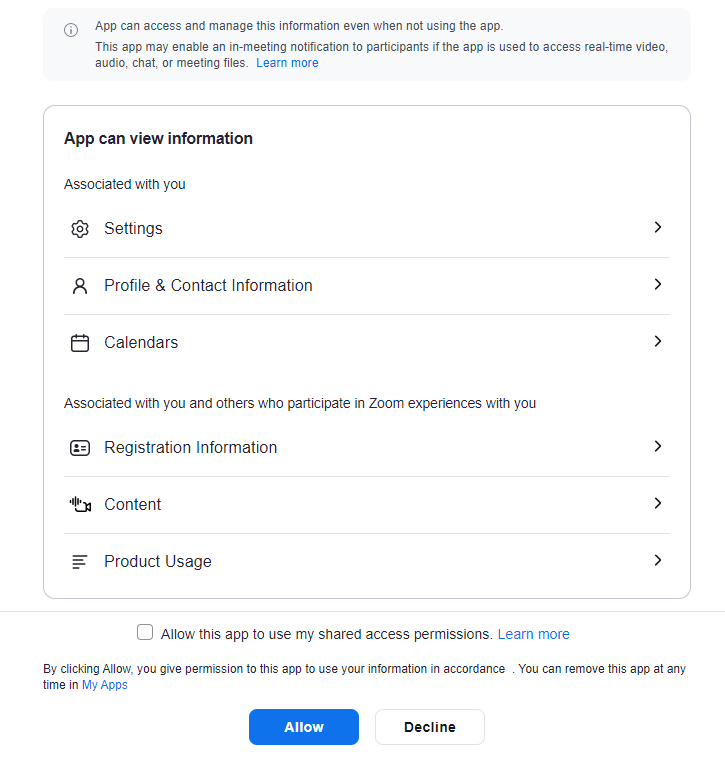The width and height of the screenshot is (725, 757).
Task: Expand Profile & Contact Information chevron
Action: [x=657, y=285]
